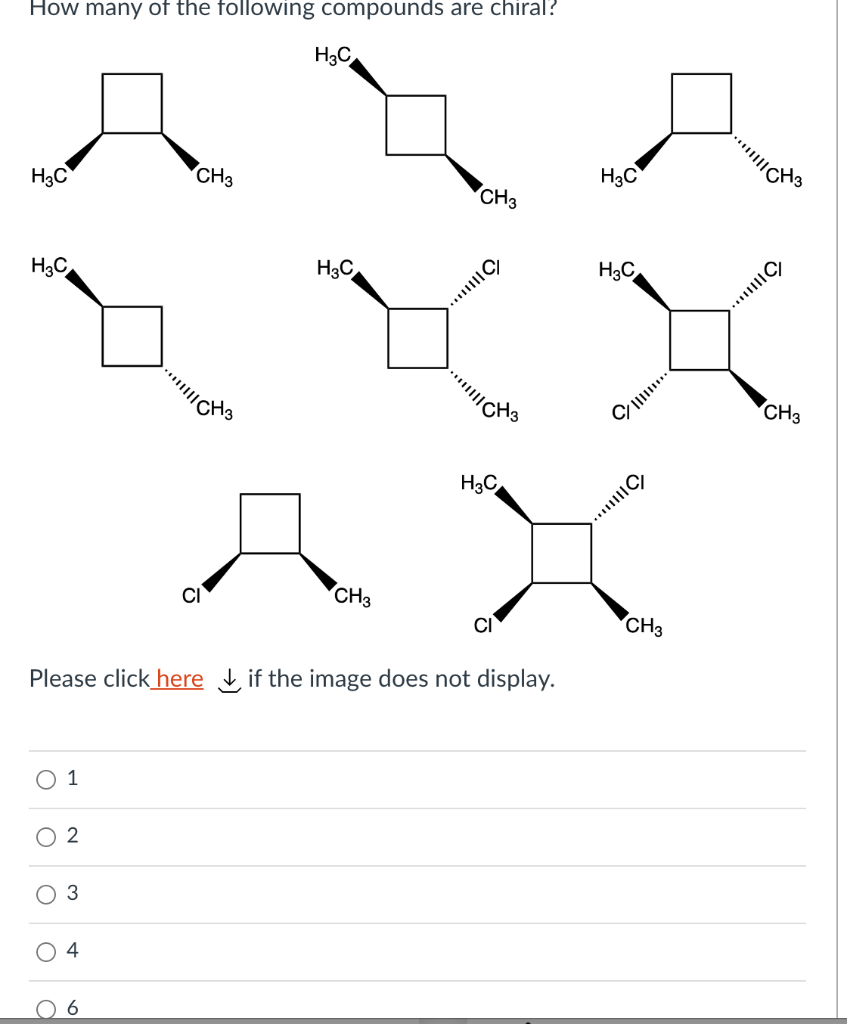Click the horizontal scrollbar at the bottom

coord(420,1020)
